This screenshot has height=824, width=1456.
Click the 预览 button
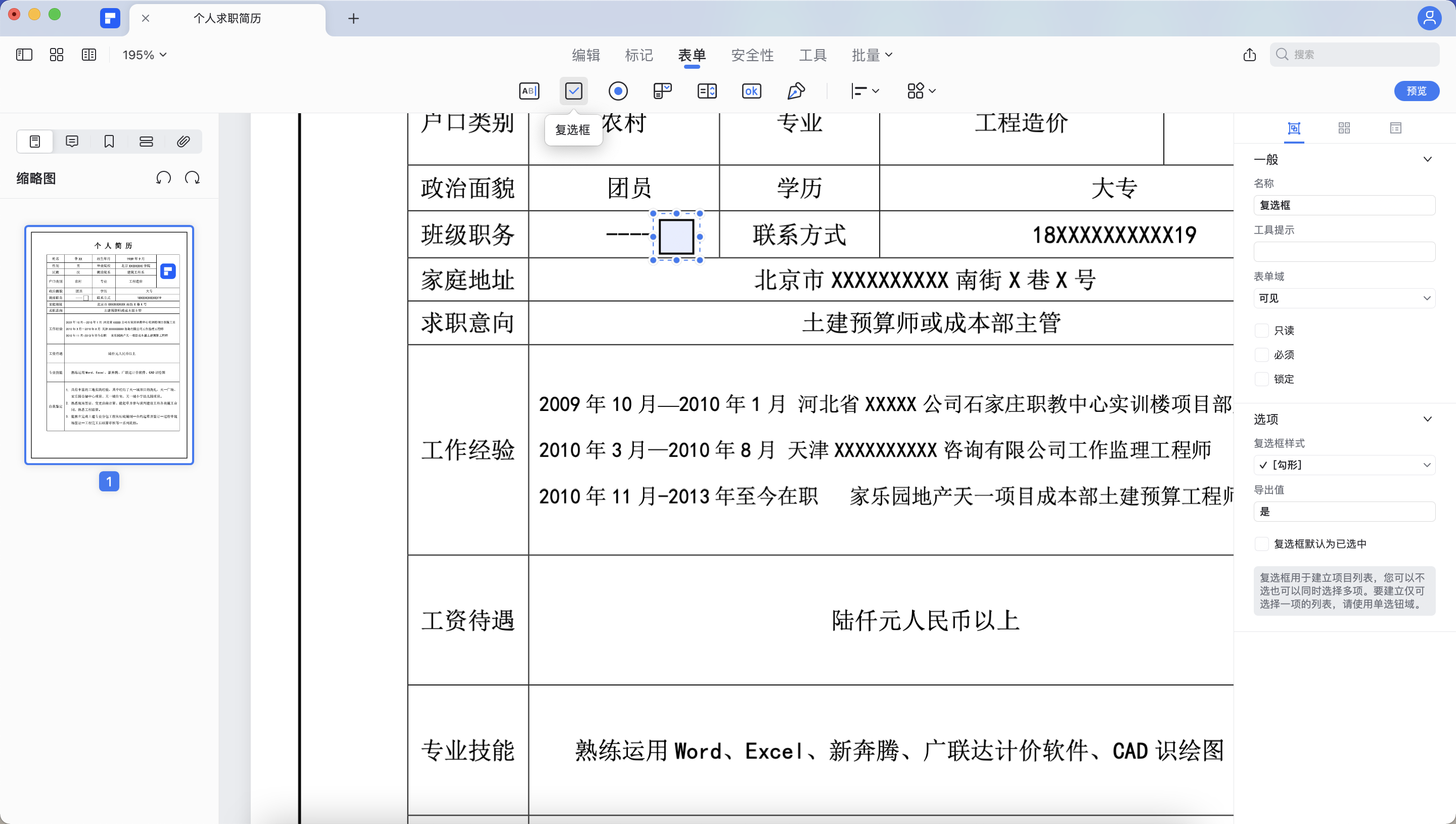pyautogui.click(x=1417, y=90)
